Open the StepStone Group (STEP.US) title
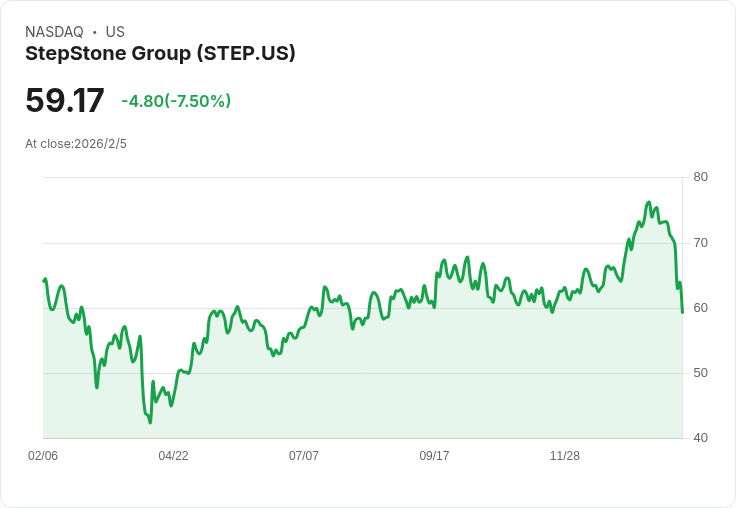736x508 pixels. [160, 54]
